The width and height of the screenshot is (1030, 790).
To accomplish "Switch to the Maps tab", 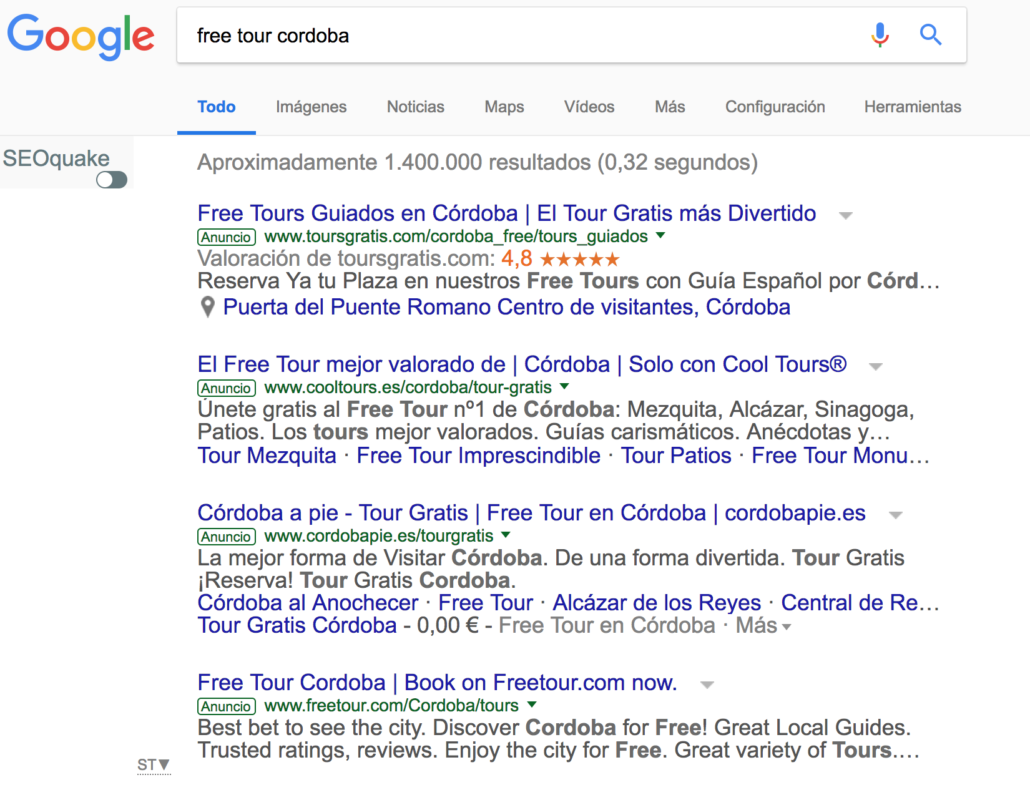I will (x=504, y=107).
